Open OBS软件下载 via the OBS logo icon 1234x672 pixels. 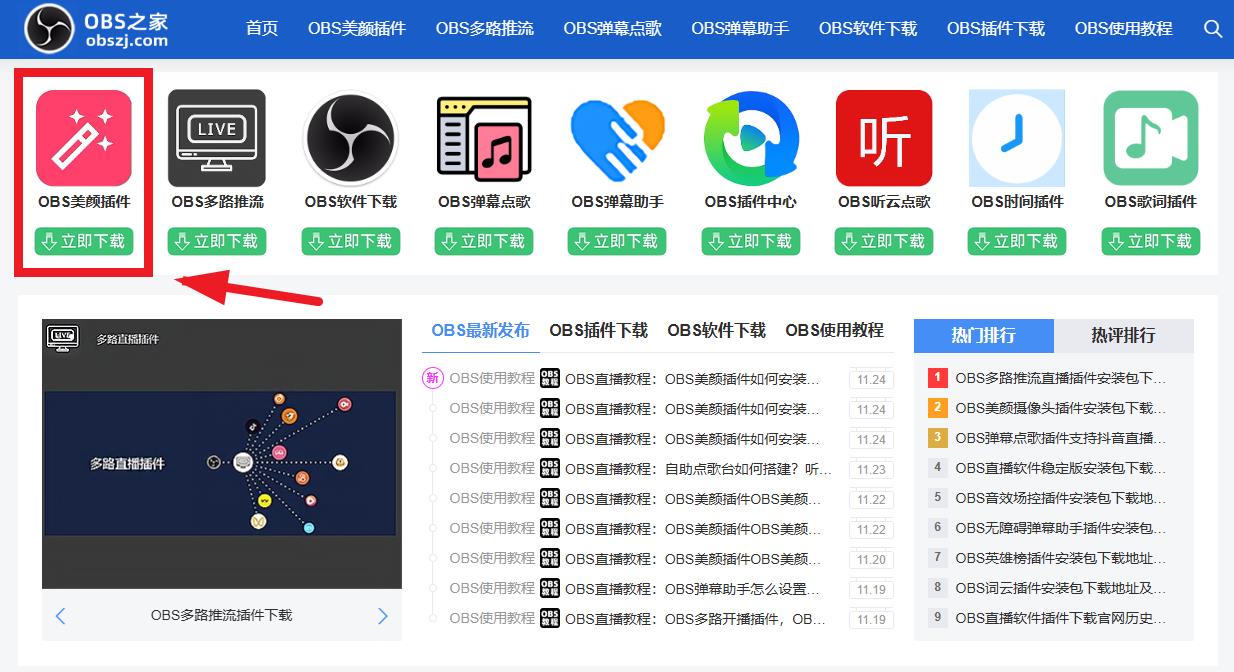tap(350, 138)
